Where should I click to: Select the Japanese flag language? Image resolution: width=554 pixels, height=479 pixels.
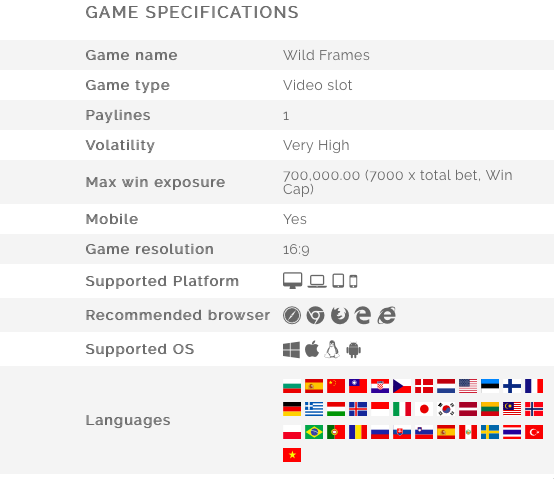424,409
